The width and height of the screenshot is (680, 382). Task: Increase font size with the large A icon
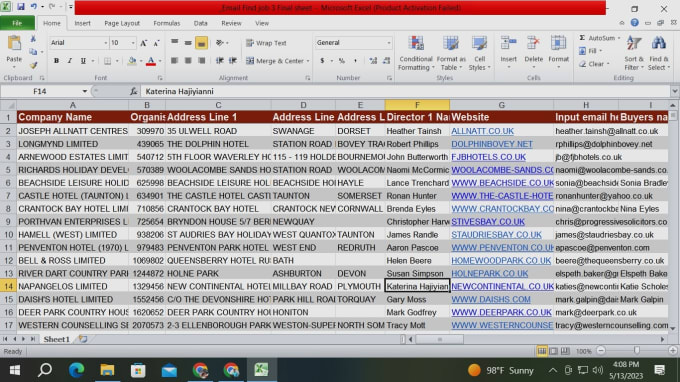pyautogui.click(x=144, y=43)
